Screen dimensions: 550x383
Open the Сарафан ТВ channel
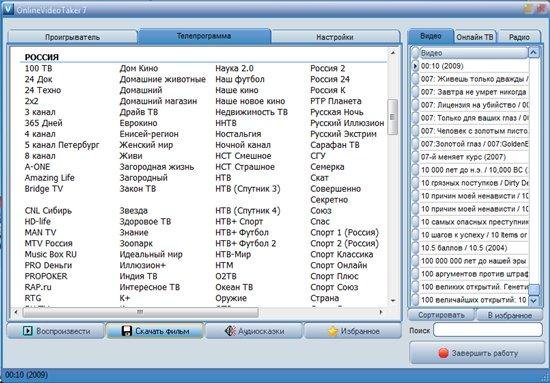pos(335,145)
